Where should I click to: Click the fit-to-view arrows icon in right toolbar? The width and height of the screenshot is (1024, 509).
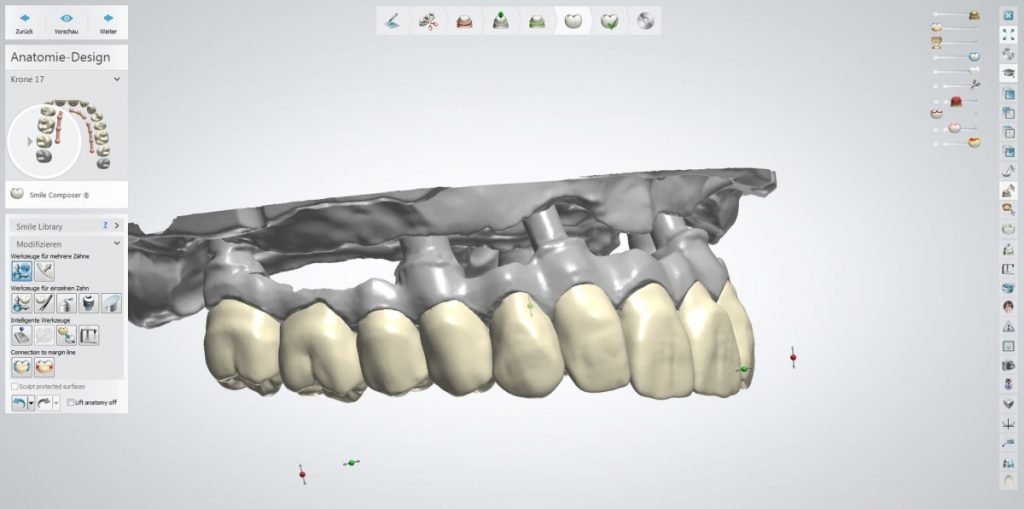click(x=1007, y=34)
